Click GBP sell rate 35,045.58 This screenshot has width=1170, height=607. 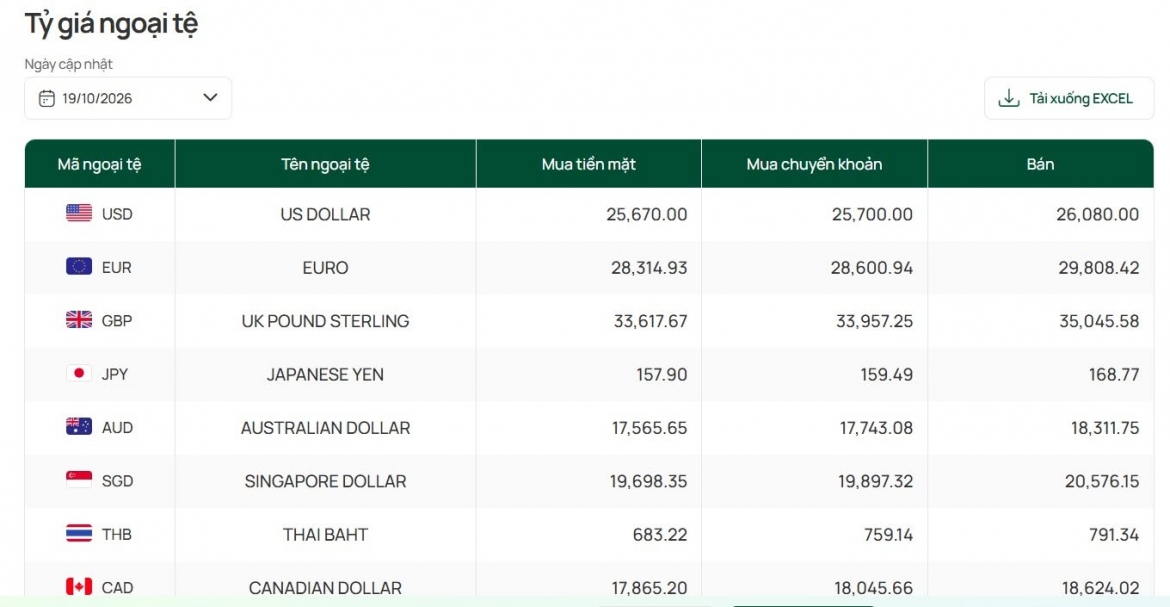pos(1099,321)
